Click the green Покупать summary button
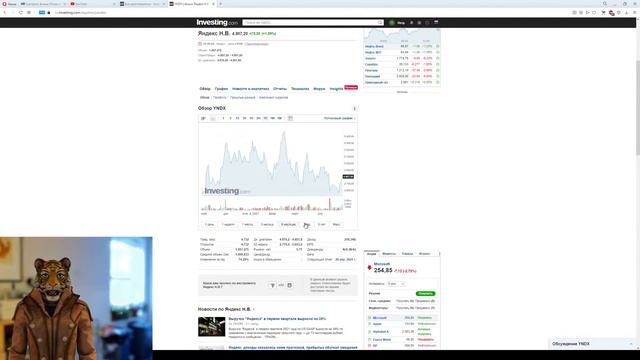The width and height of the screenshot is (640, 360). click(x=425, y=293)
